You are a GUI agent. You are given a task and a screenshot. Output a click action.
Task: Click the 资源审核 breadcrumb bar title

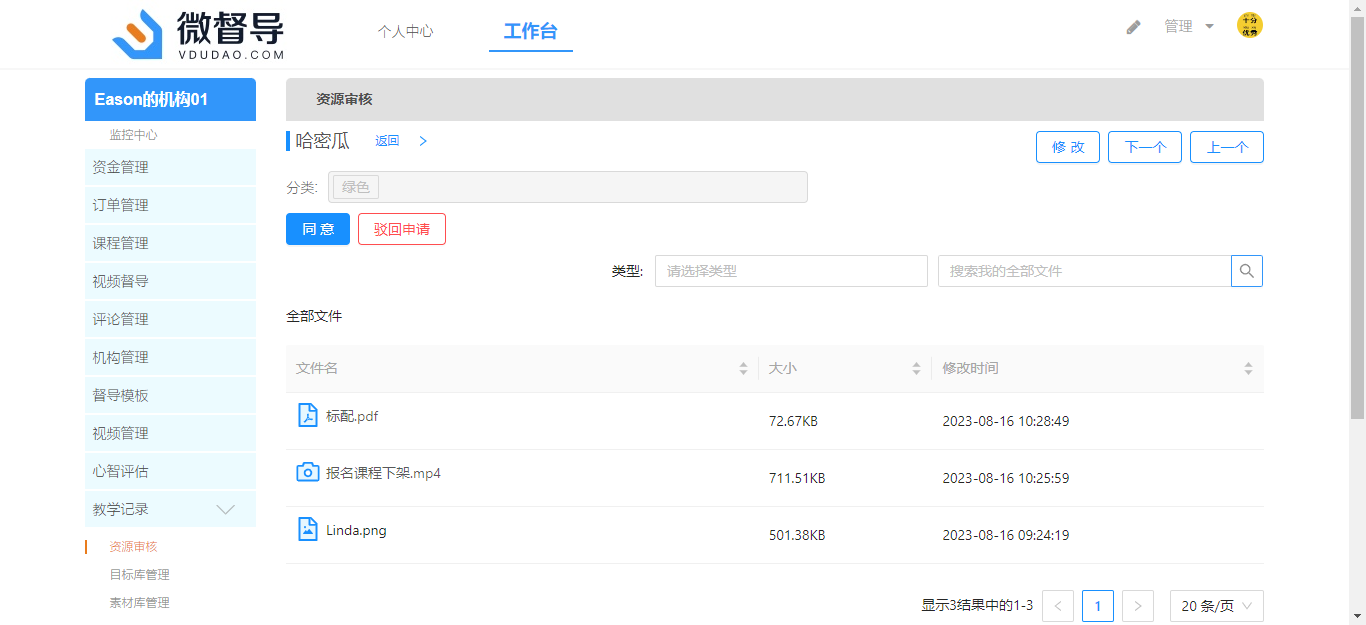click(344, 100)
